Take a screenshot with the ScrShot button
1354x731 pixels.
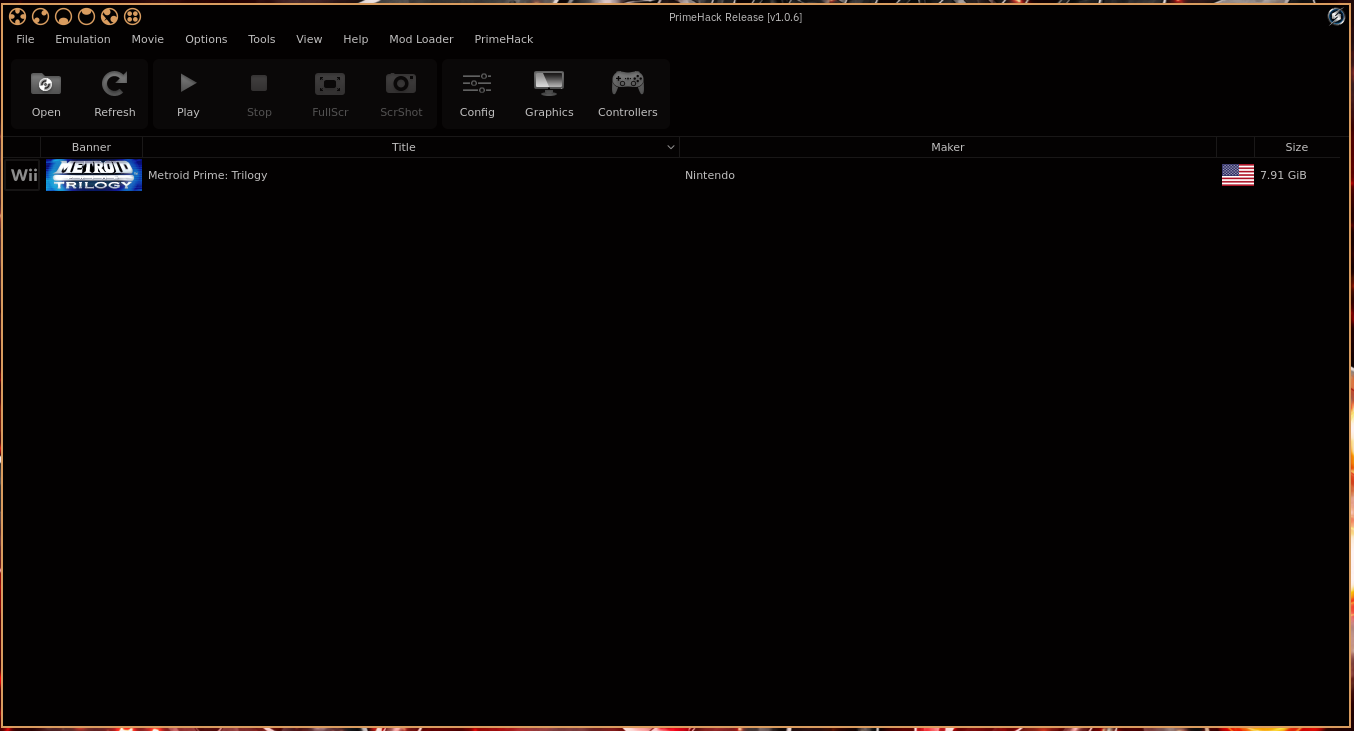pyautogui.click(x=401, y=94)
